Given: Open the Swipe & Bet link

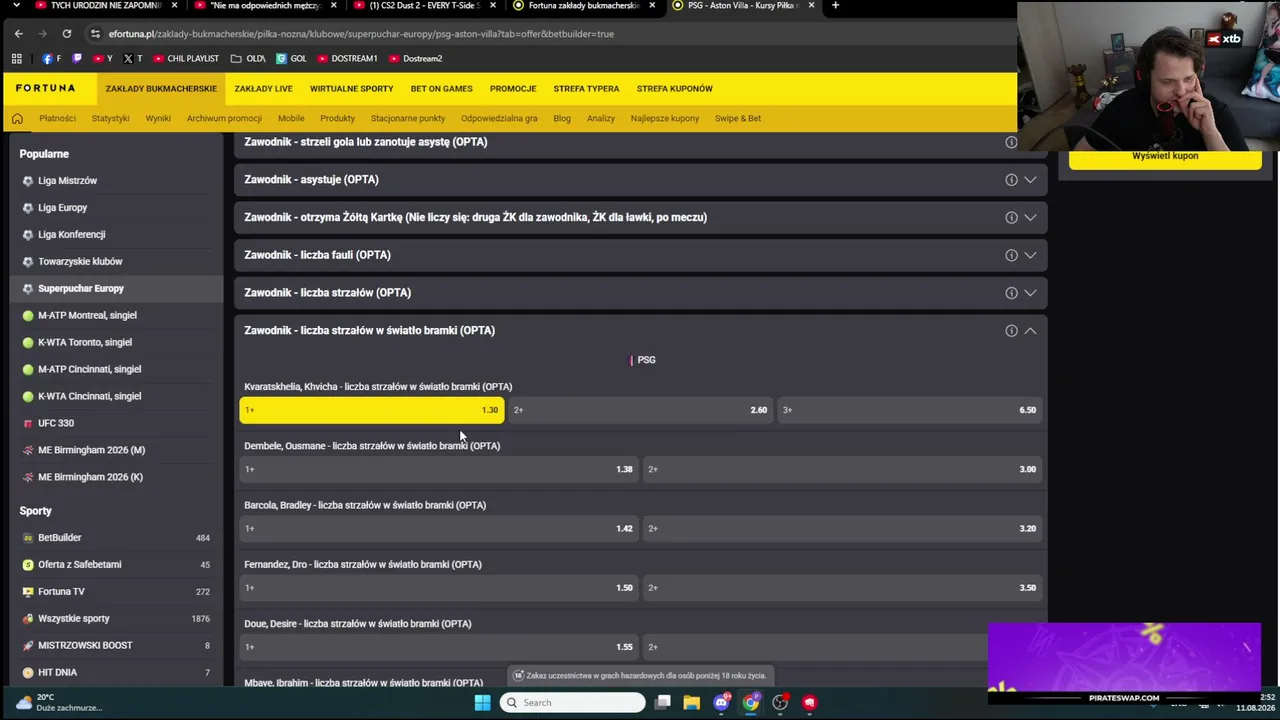Looking at the screenshot, I should click(738, 119).
